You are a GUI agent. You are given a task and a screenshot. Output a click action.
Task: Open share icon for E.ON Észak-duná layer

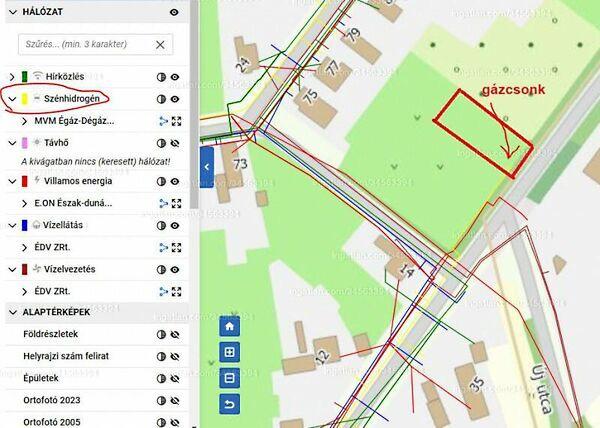(x=162, y=203)
